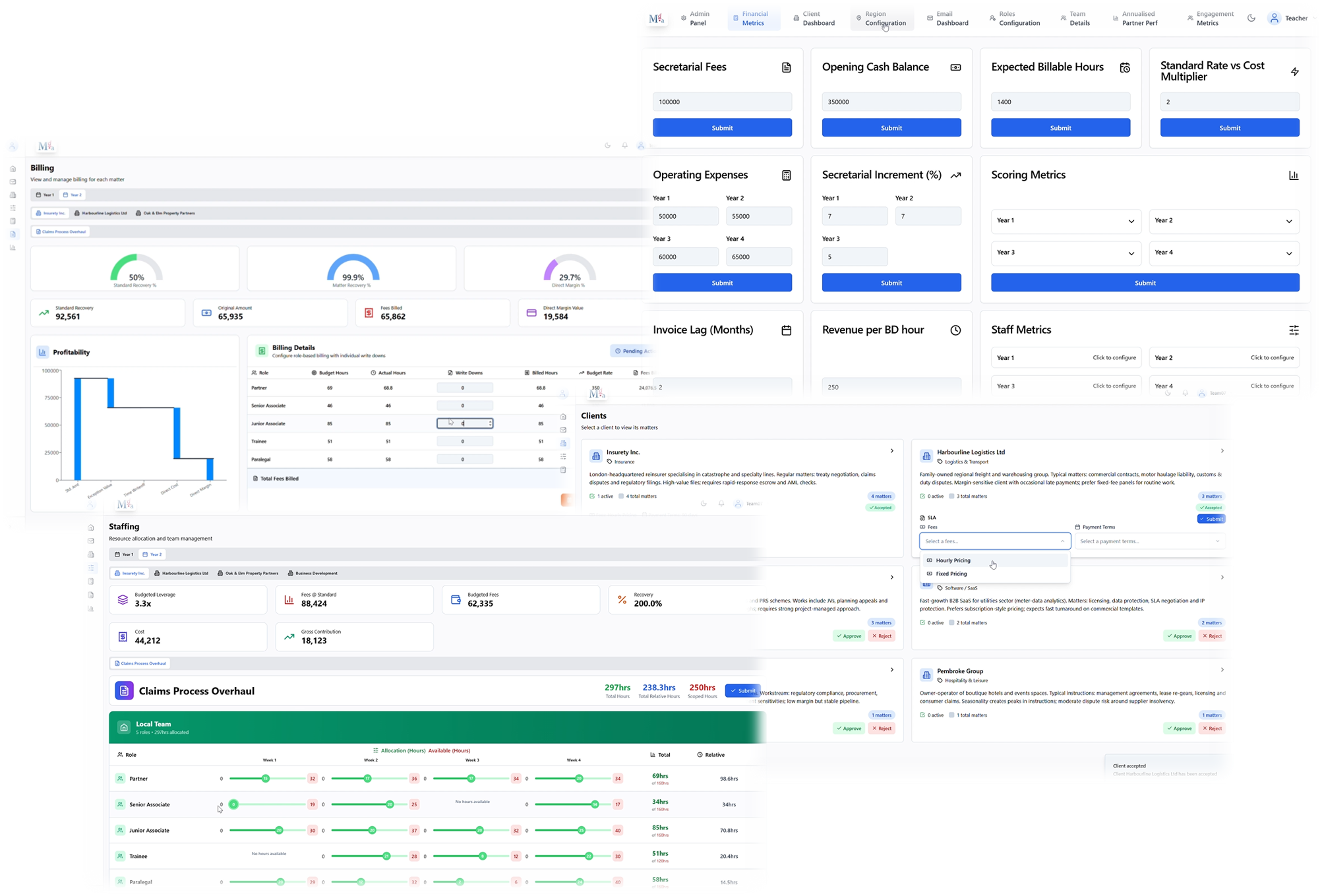1322x896 pixels.
Task: Switch to Year 2 tab in Staffing
Action: coord(152,554)
